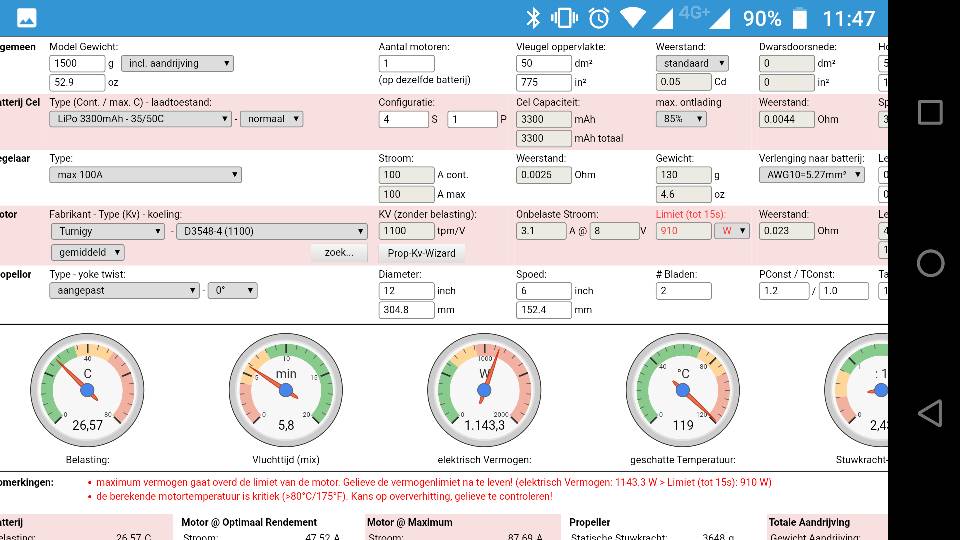The height and width of the screenshot is (540, 960).
Task: Click the Spoed 152.4 mm field
Action: [x=544, y=310]
